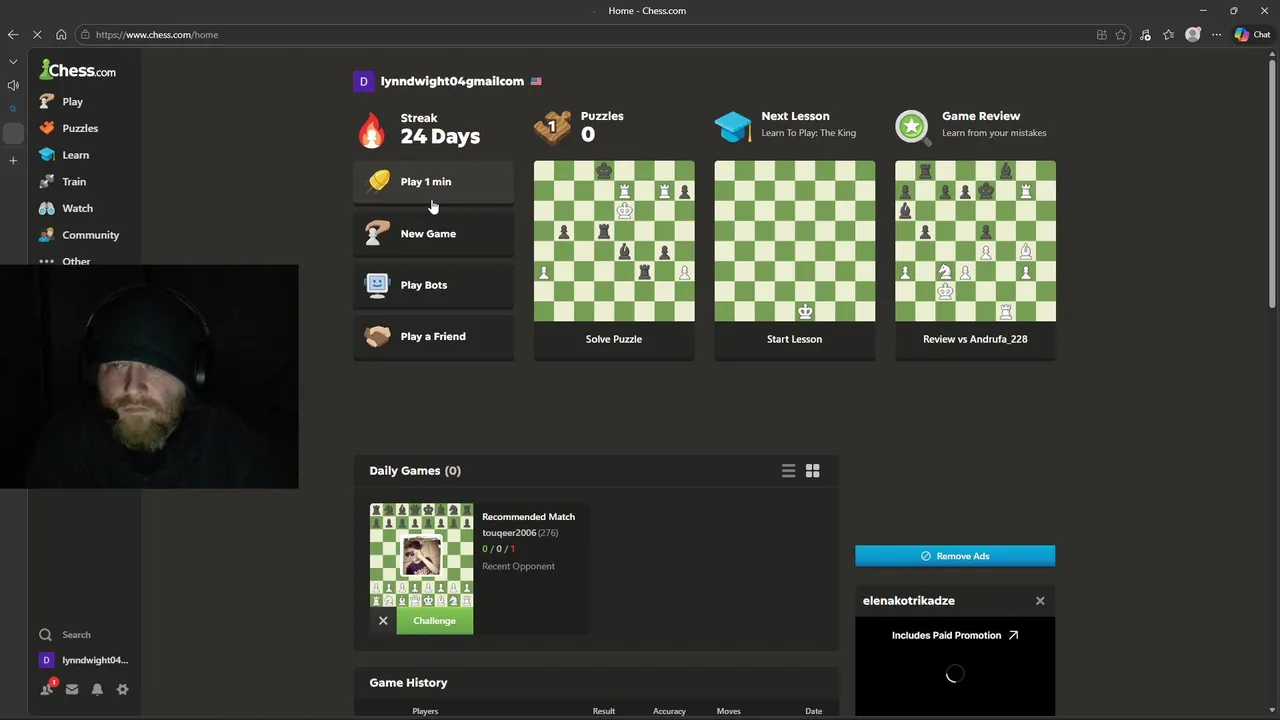
Task: Click the blue search icon in tab strip
Action: point(13,109)
